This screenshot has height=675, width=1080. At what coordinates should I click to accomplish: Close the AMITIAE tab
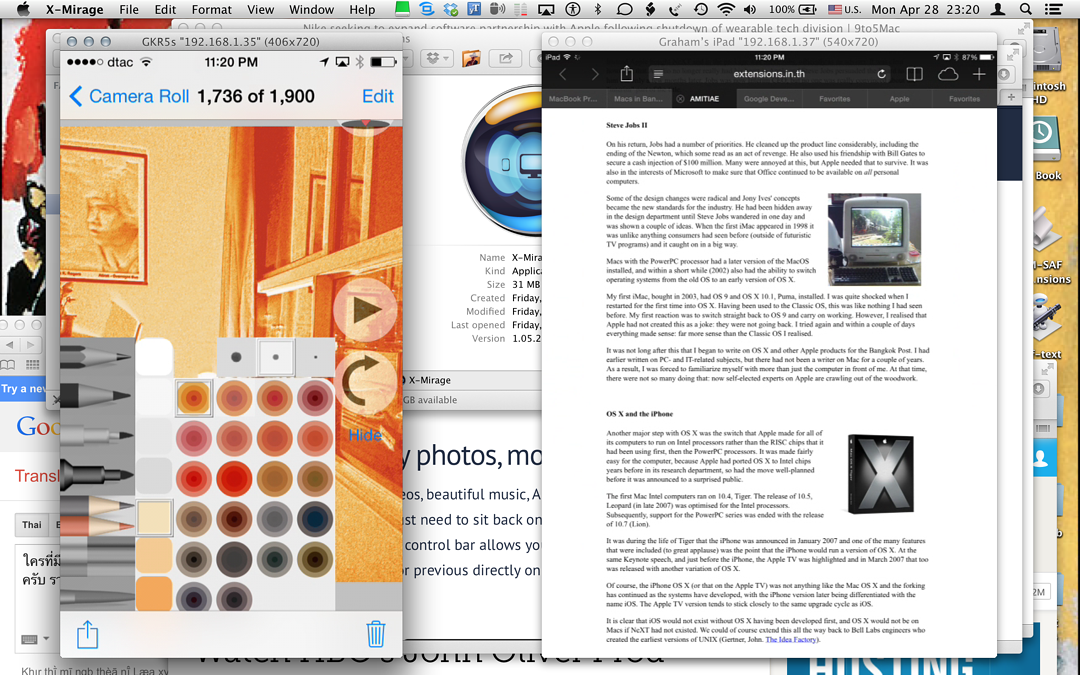(x=680, y=99)
